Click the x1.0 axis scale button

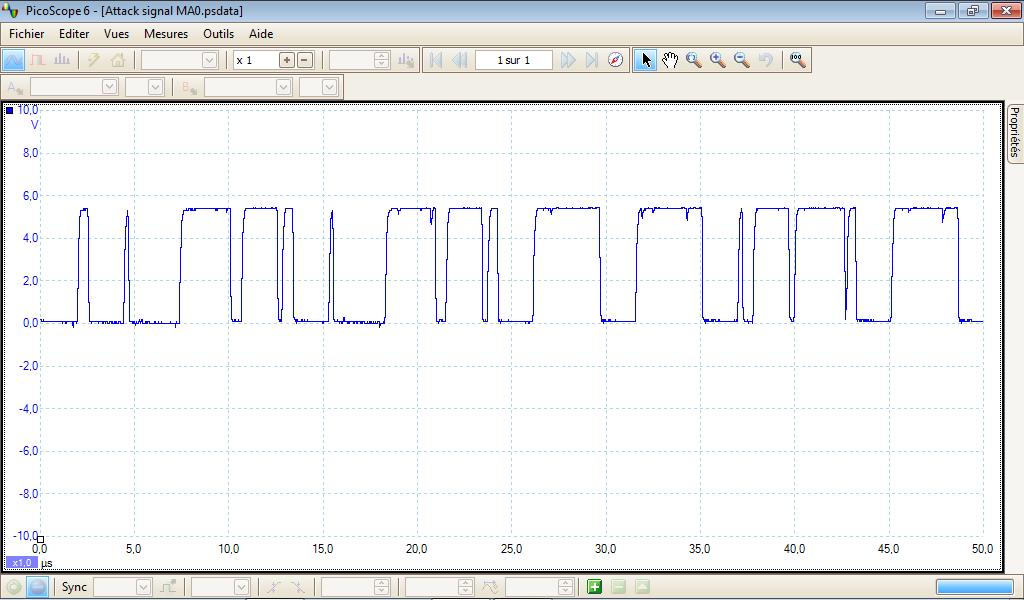[x=22, y=563]
